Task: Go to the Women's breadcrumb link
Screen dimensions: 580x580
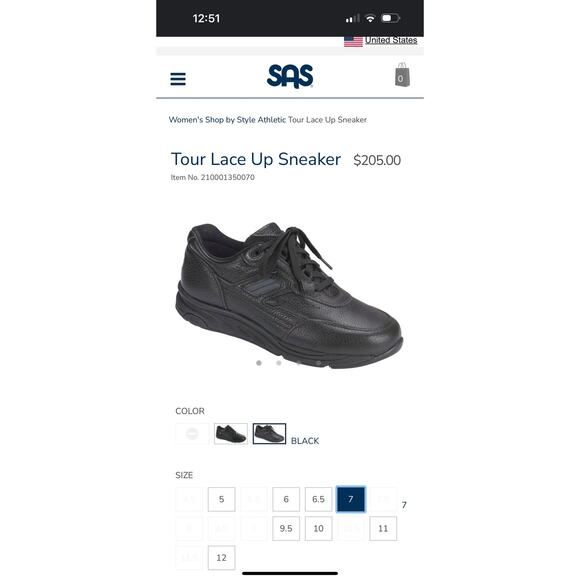Action: pos(186,120)
